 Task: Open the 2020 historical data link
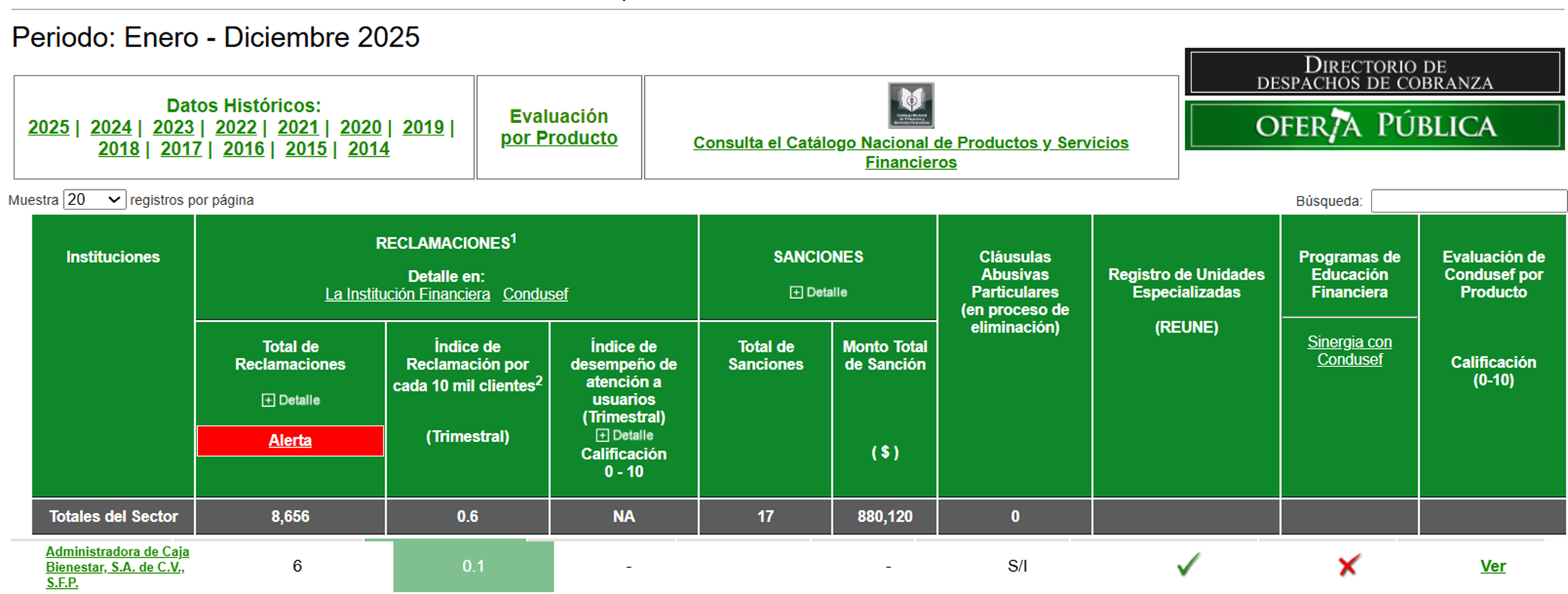tap(361, 127)
